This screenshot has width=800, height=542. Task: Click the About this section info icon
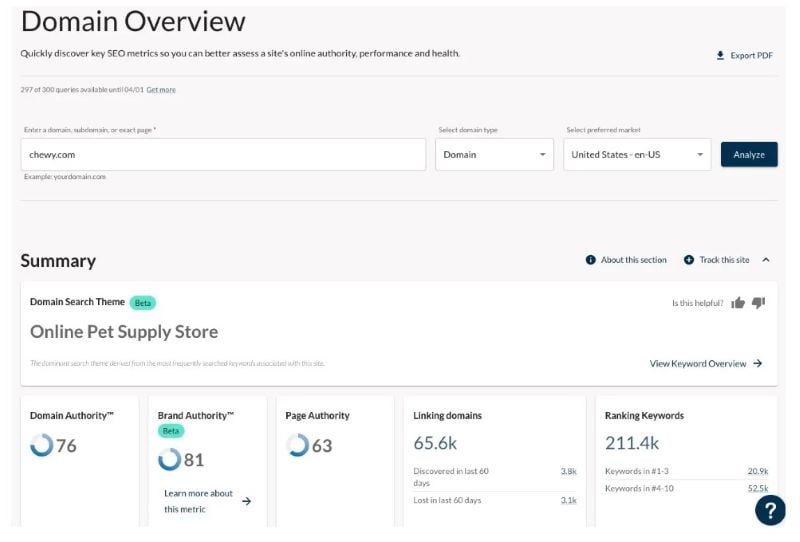point(591,260)
